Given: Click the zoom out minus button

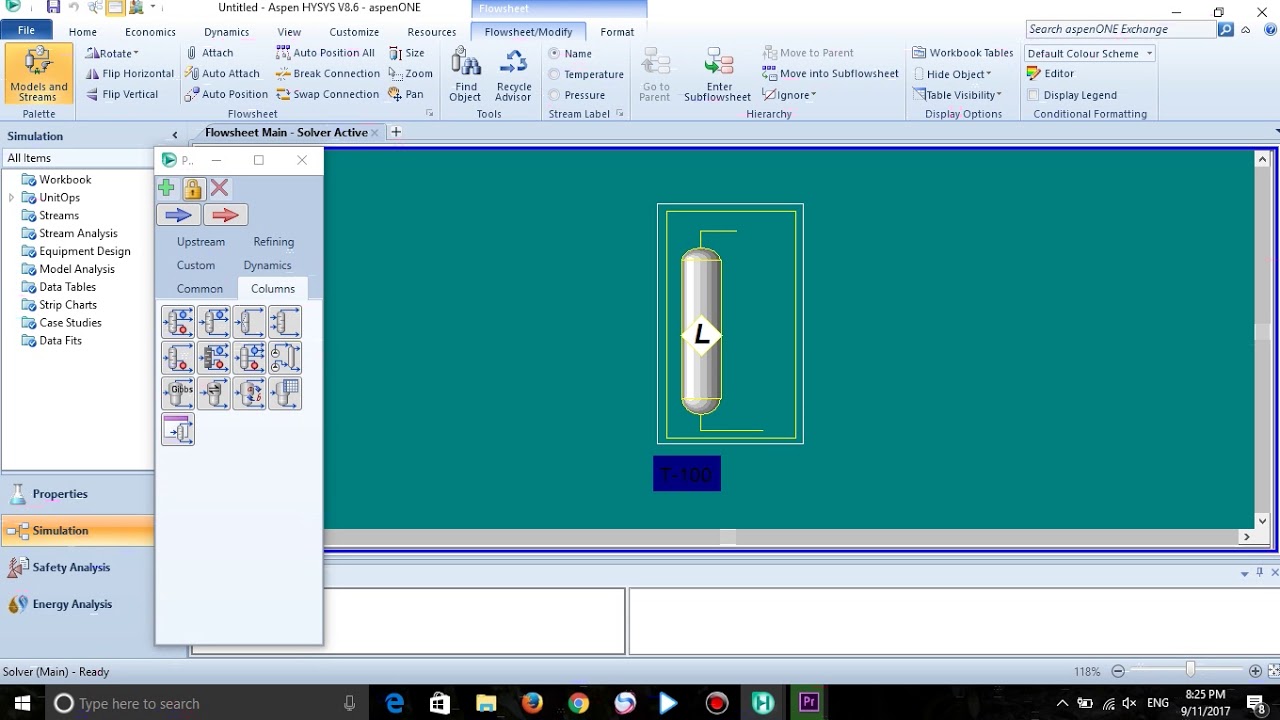Looking at the screenshot, I should (x=1118, y=671).
